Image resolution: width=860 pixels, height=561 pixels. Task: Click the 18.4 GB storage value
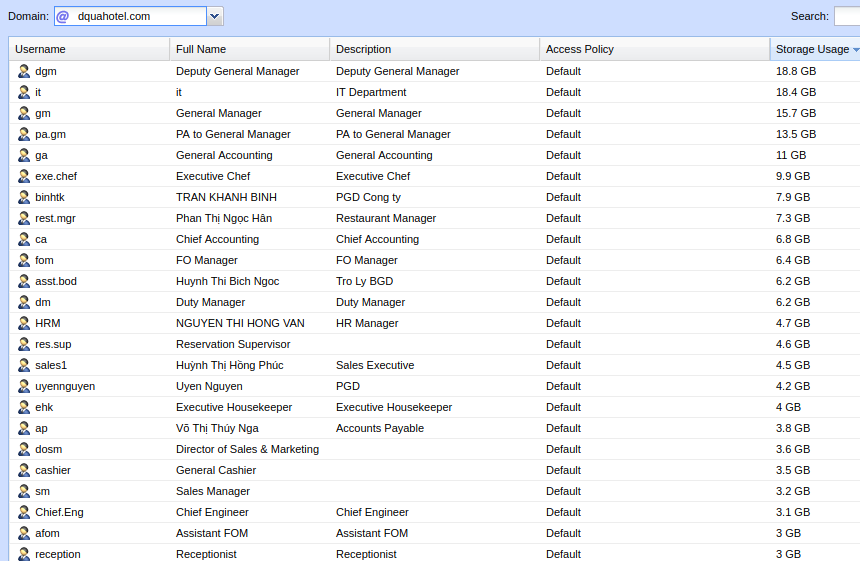click(x=795, y=92)
